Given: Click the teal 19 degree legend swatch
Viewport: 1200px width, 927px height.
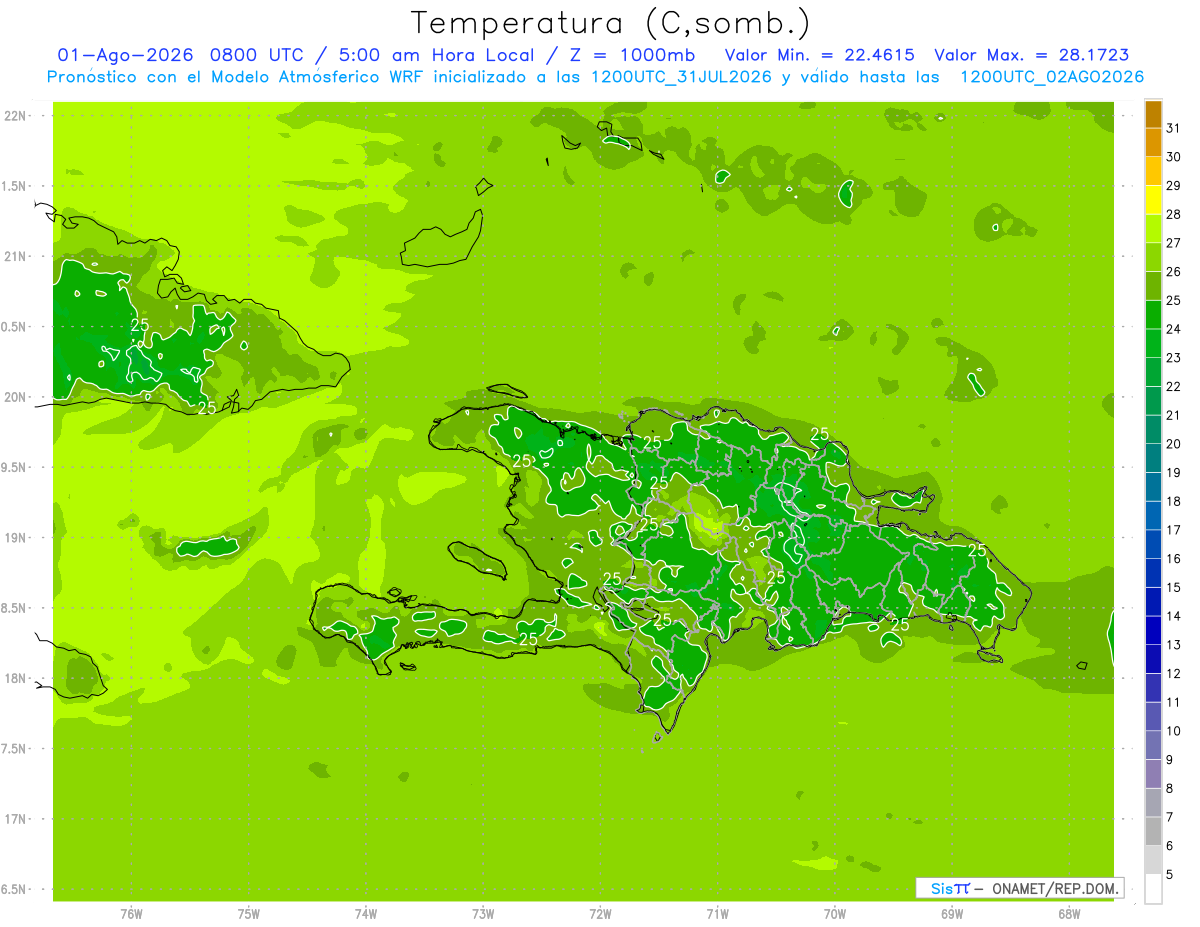Looking at the screenshot, I should click(1153, 459).
